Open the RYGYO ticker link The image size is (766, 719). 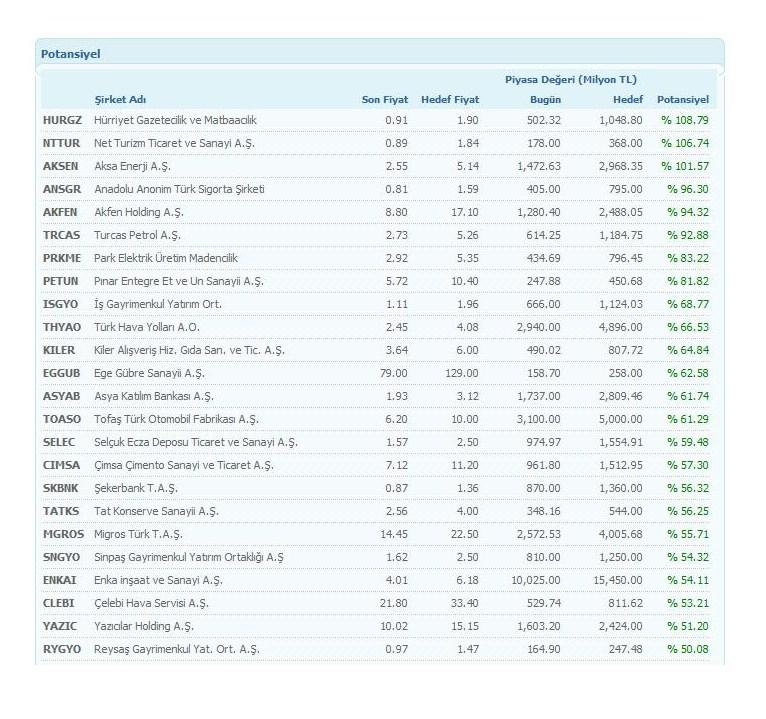coord(62,649)
